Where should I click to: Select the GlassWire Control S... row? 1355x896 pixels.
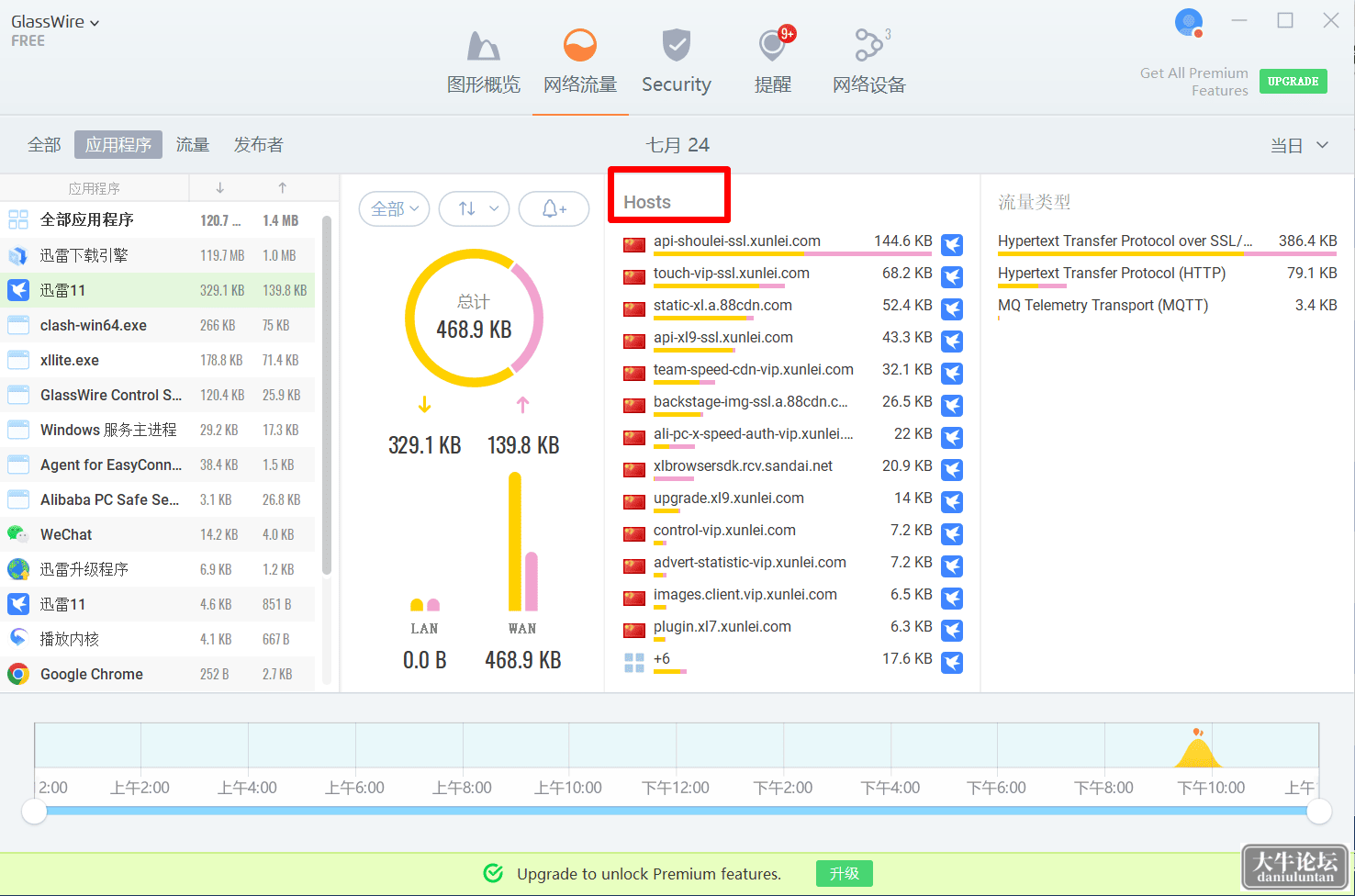point(158,395)
